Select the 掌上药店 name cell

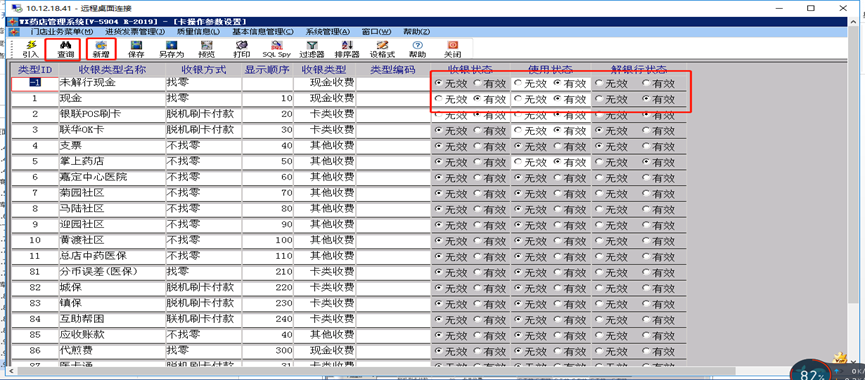pyautogui.click(x=111, y=162)
